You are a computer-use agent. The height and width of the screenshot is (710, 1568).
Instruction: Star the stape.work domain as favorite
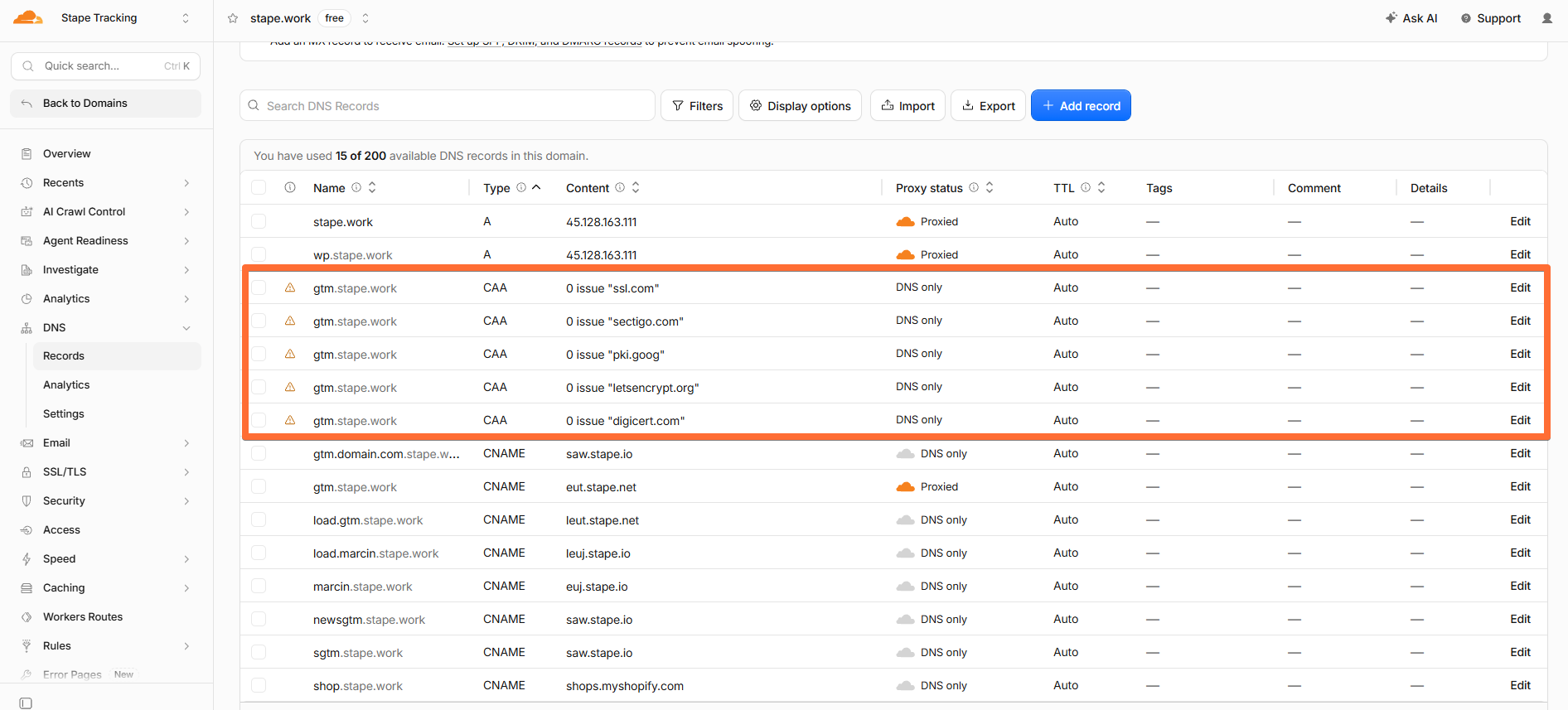pyautogui.click(x=233, y=18)
